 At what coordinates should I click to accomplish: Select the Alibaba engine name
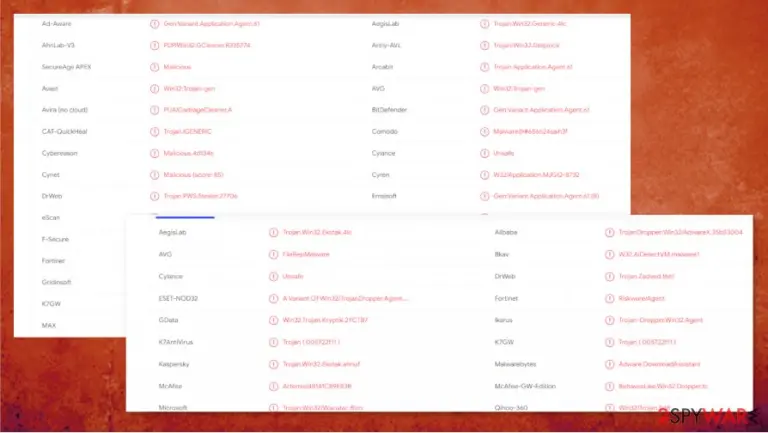coord(505,233)
